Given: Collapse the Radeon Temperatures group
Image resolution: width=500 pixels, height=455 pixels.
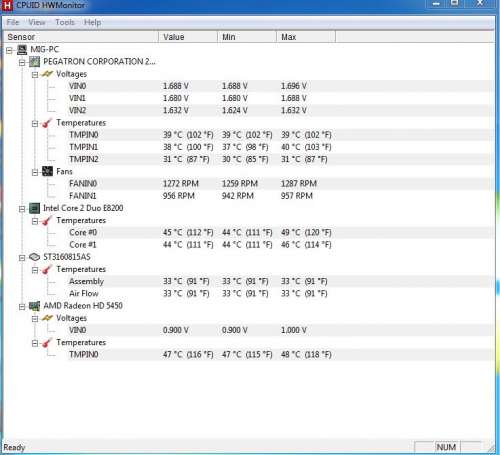Looking at the screenshot, I should (x=35, y=343).
